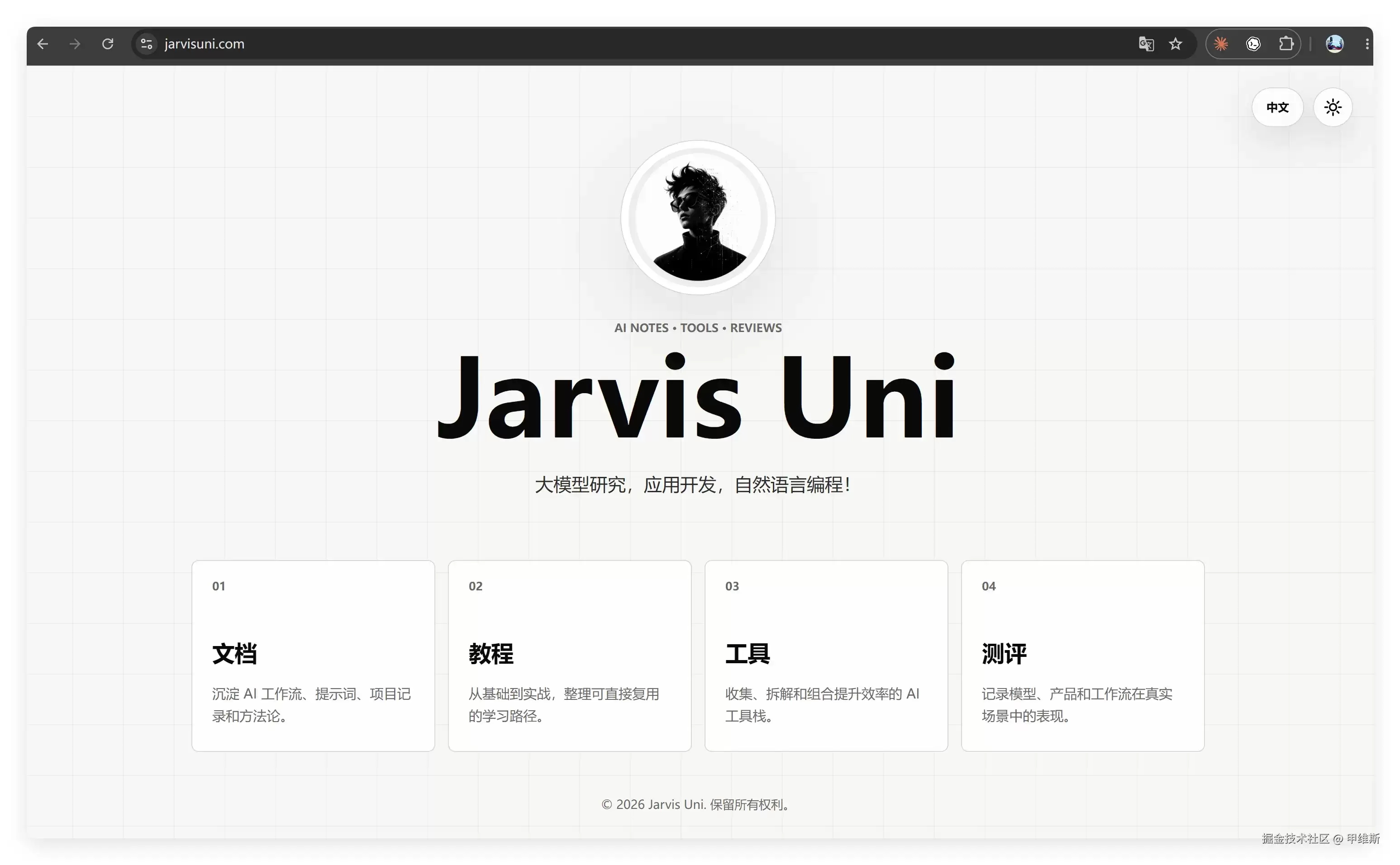Reload the page with the refresh icon
This screenshot has width=1400, height=865.
pos(108,44)
